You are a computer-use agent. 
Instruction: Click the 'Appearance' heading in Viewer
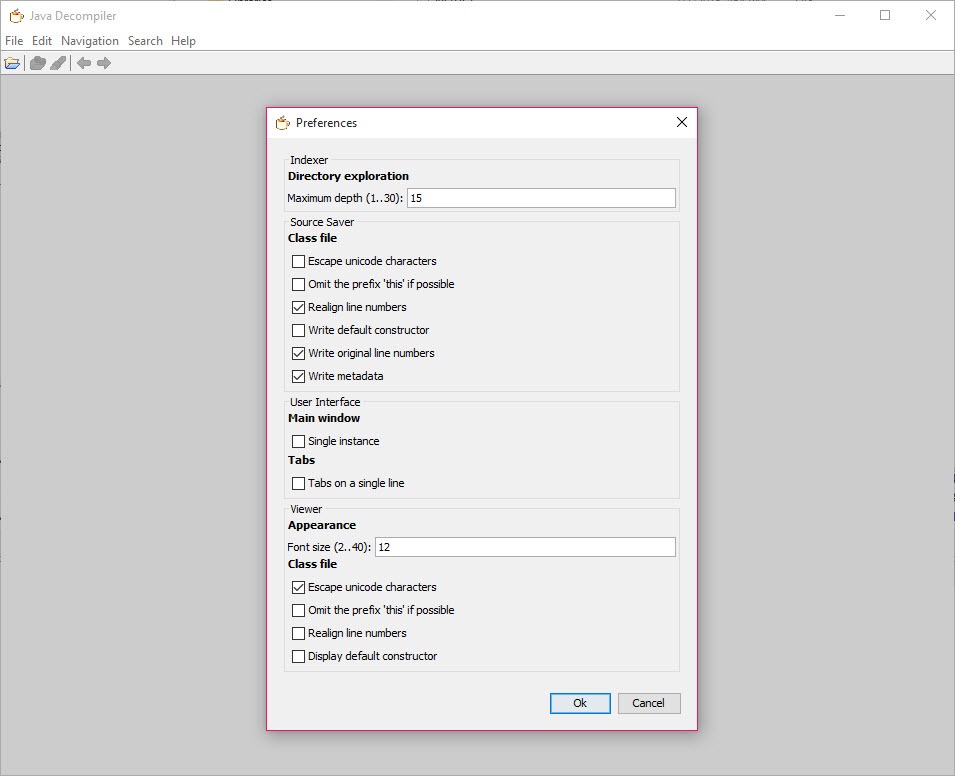[x=322, y=525]
